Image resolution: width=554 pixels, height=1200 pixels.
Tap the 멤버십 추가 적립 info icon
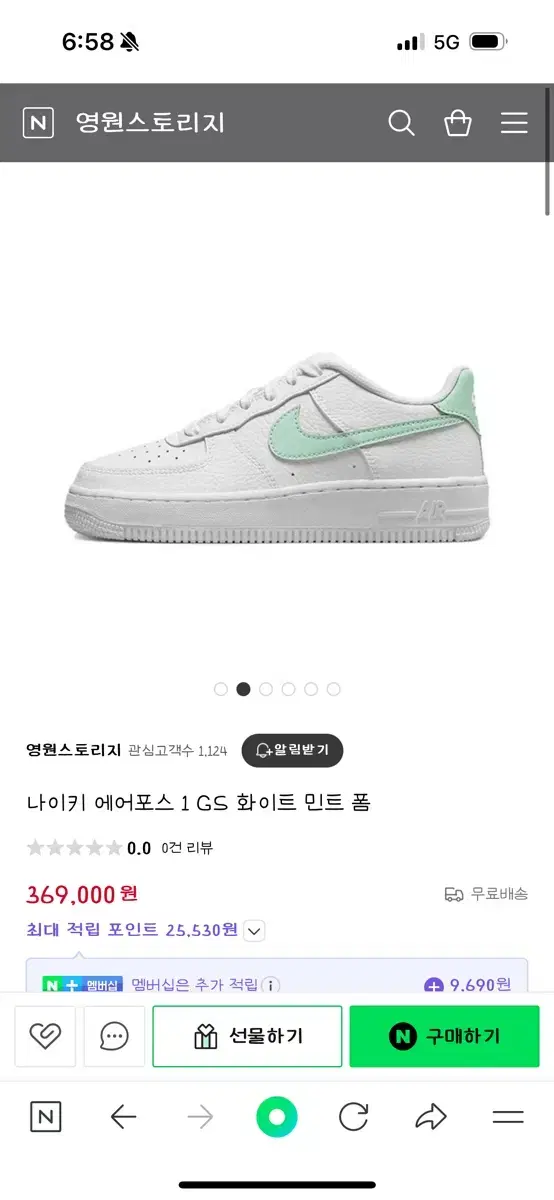pos(270,985)
